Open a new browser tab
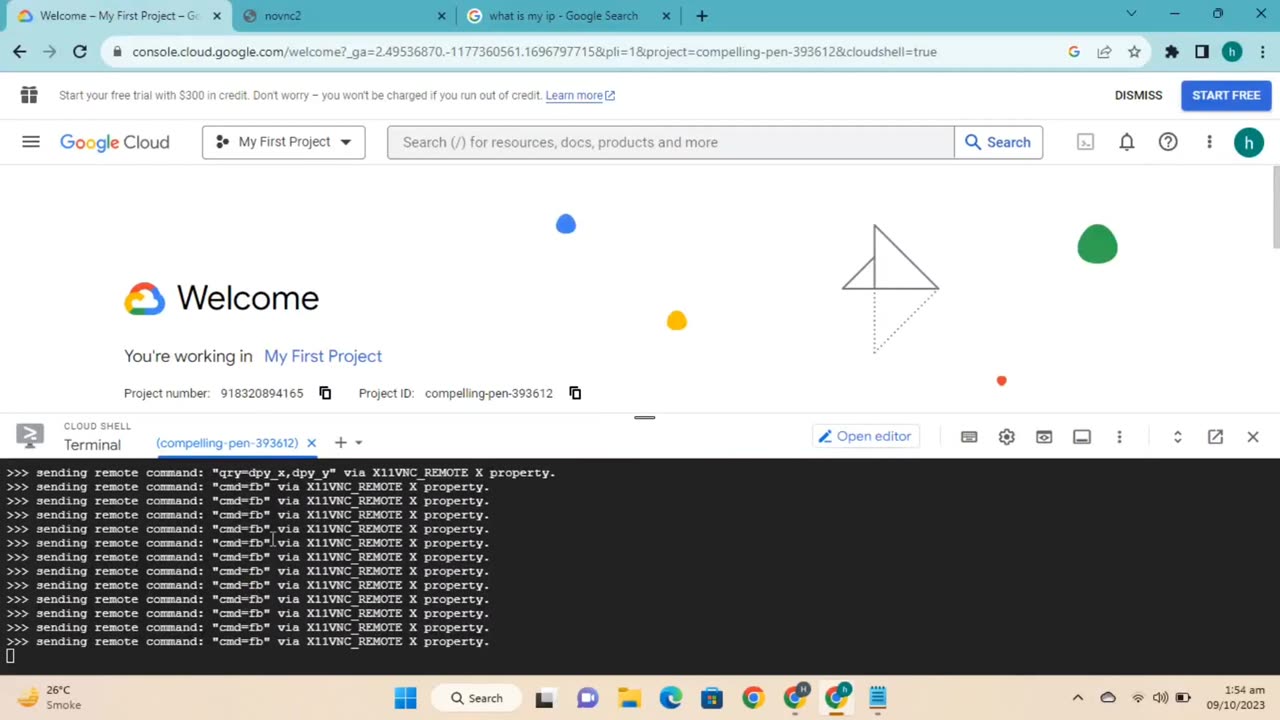Viewport: 1280px width, 720px height. click(x=702, y=16)
